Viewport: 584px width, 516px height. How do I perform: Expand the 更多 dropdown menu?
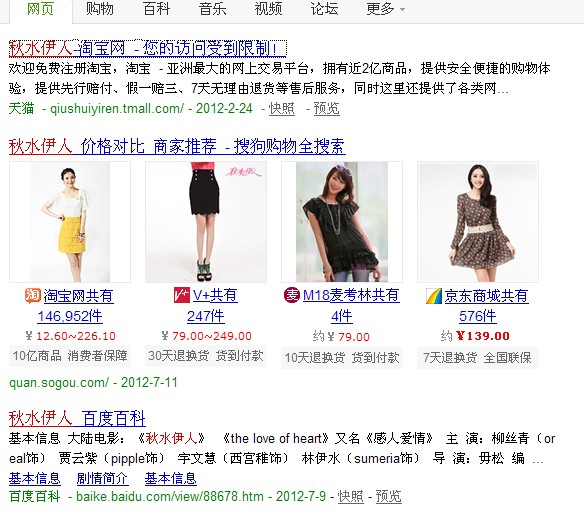coord(385,9)
